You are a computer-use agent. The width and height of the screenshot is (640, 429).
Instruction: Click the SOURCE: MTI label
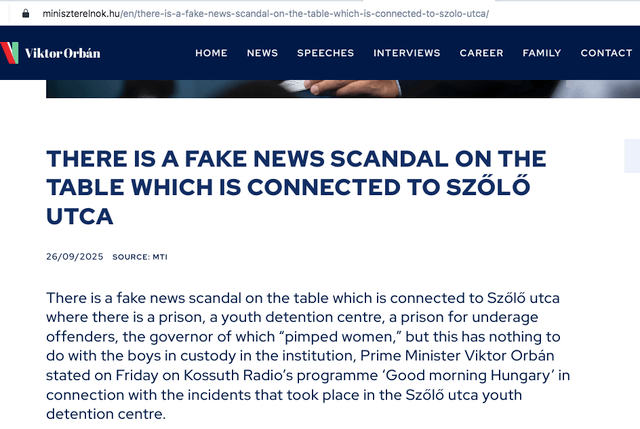tap(140, 257)
